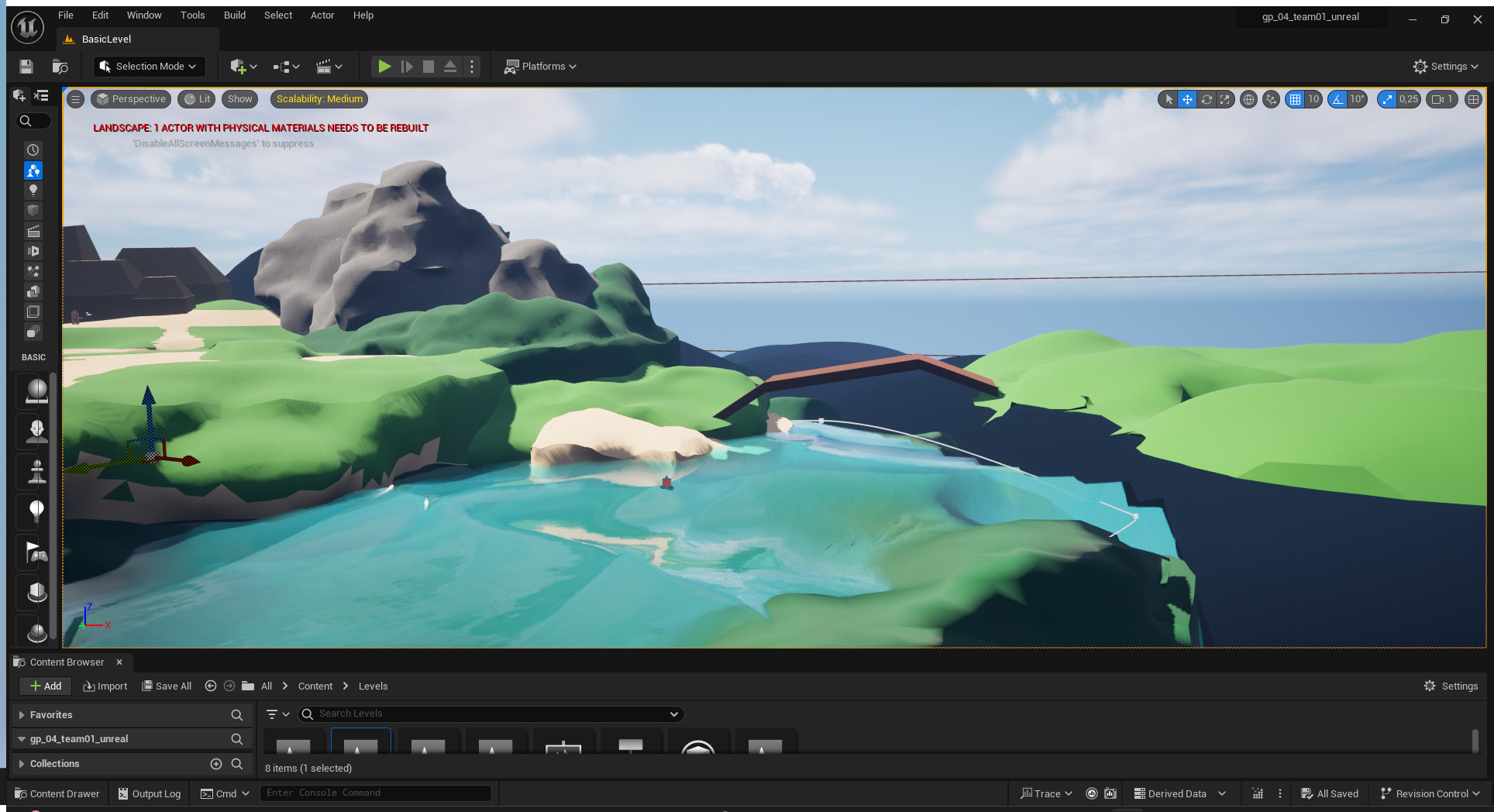The image size is (1494, 812).
Task: Open the Selection Mode dropdown
Action: click(149, 67)
